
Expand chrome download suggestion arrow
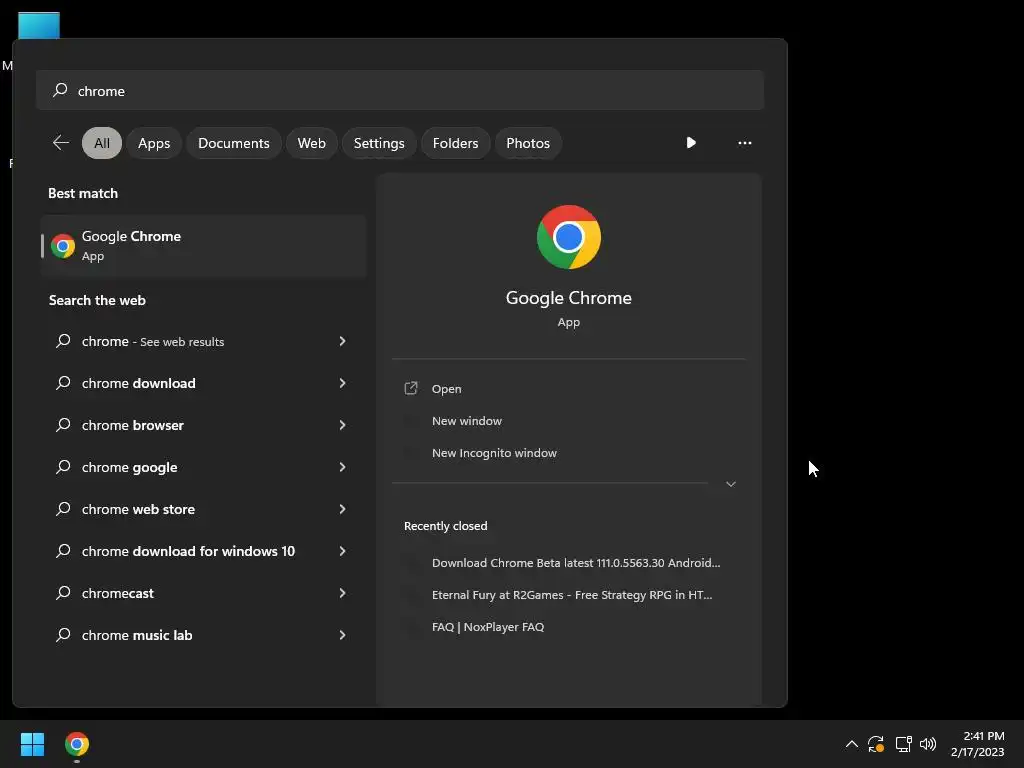pyautogui.click(x=342, y=383)
